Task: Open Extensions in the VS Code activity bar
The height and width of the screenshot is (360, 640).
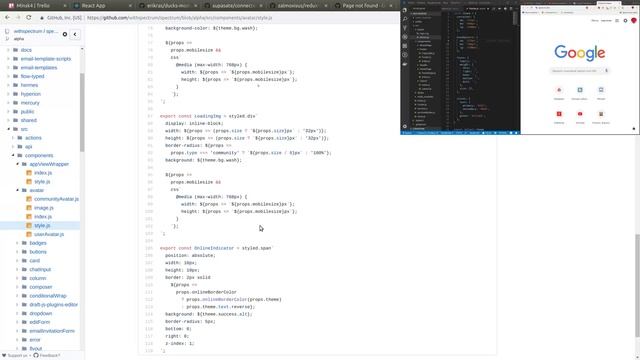Action: (x=405, y=46)
